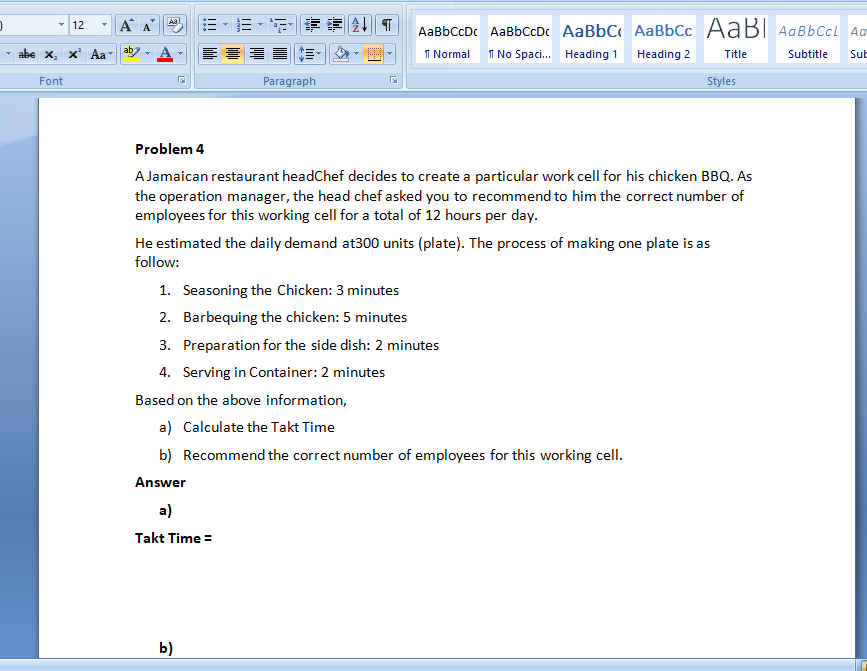Click the 'Seasoning the Chicken: 3 minutes' item

pos(291,290)
